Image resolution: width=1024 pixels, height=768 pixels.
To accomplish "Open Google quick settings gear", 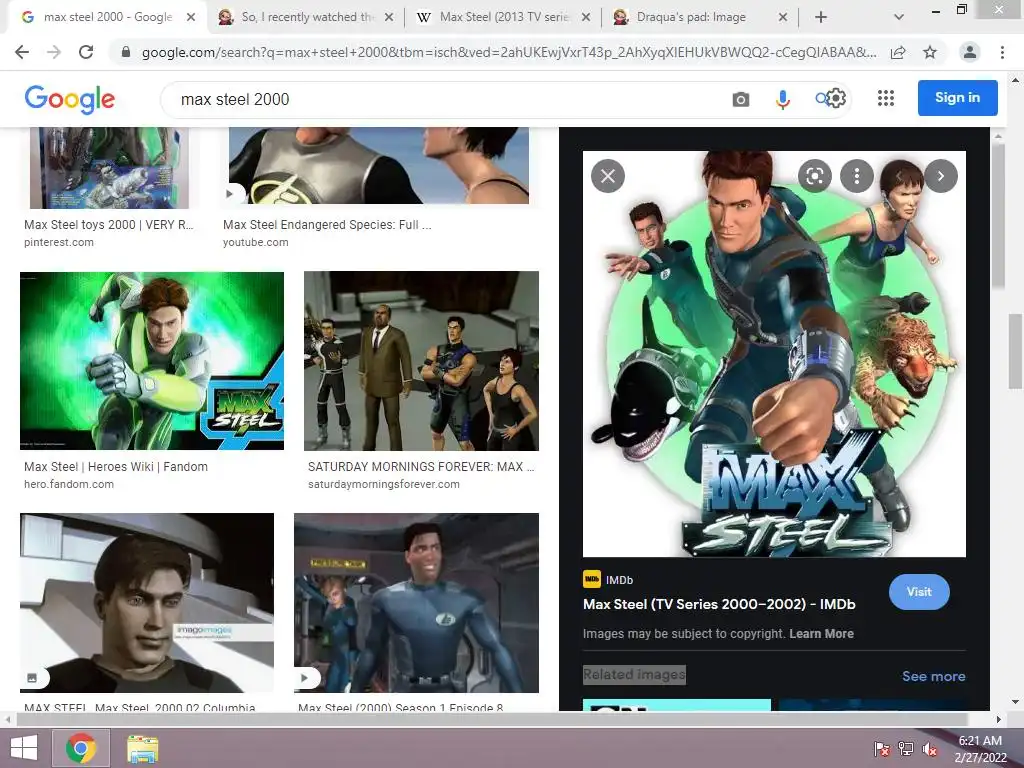I will (837, 99).
